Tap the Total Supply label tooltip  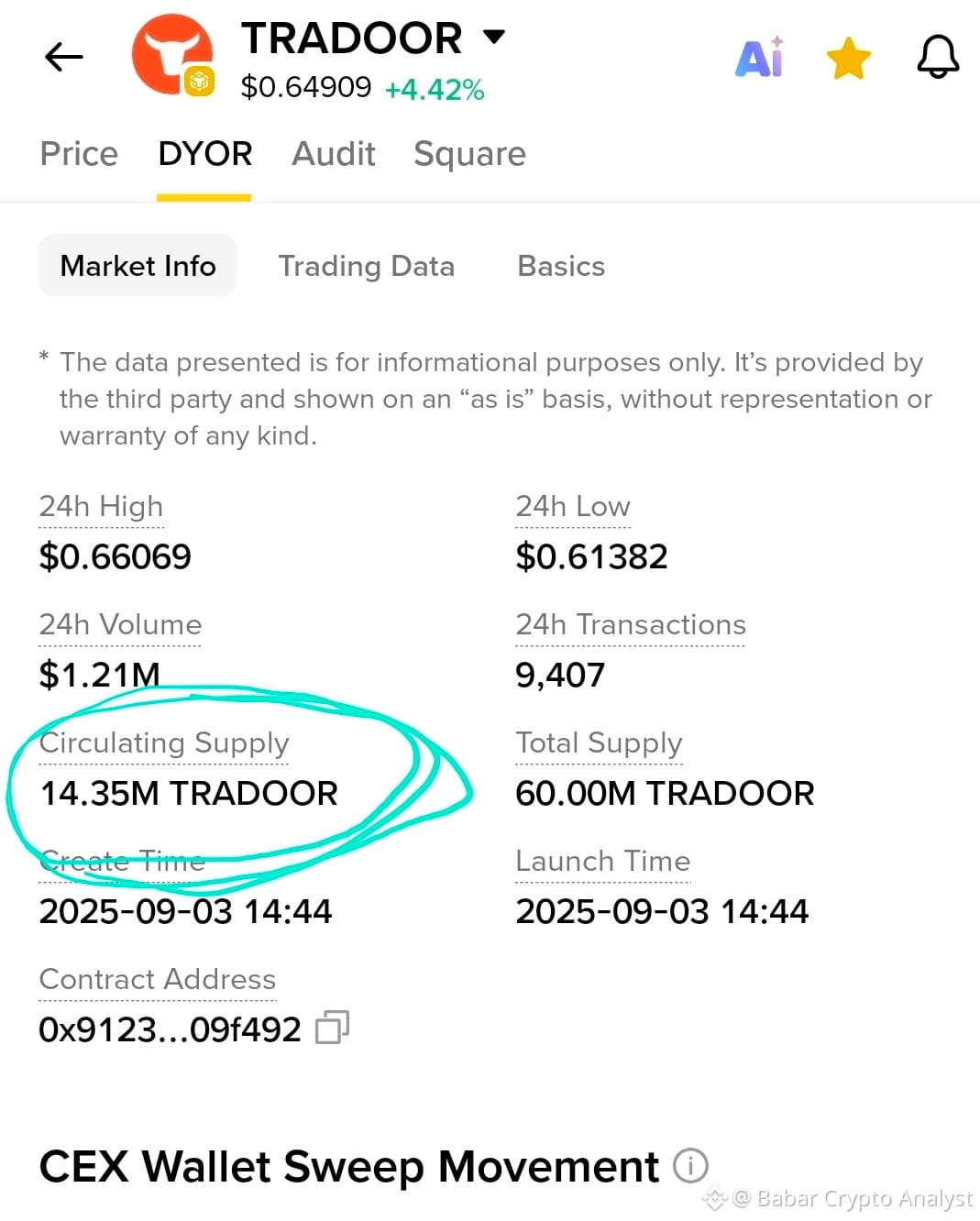[x=599, y=743]
